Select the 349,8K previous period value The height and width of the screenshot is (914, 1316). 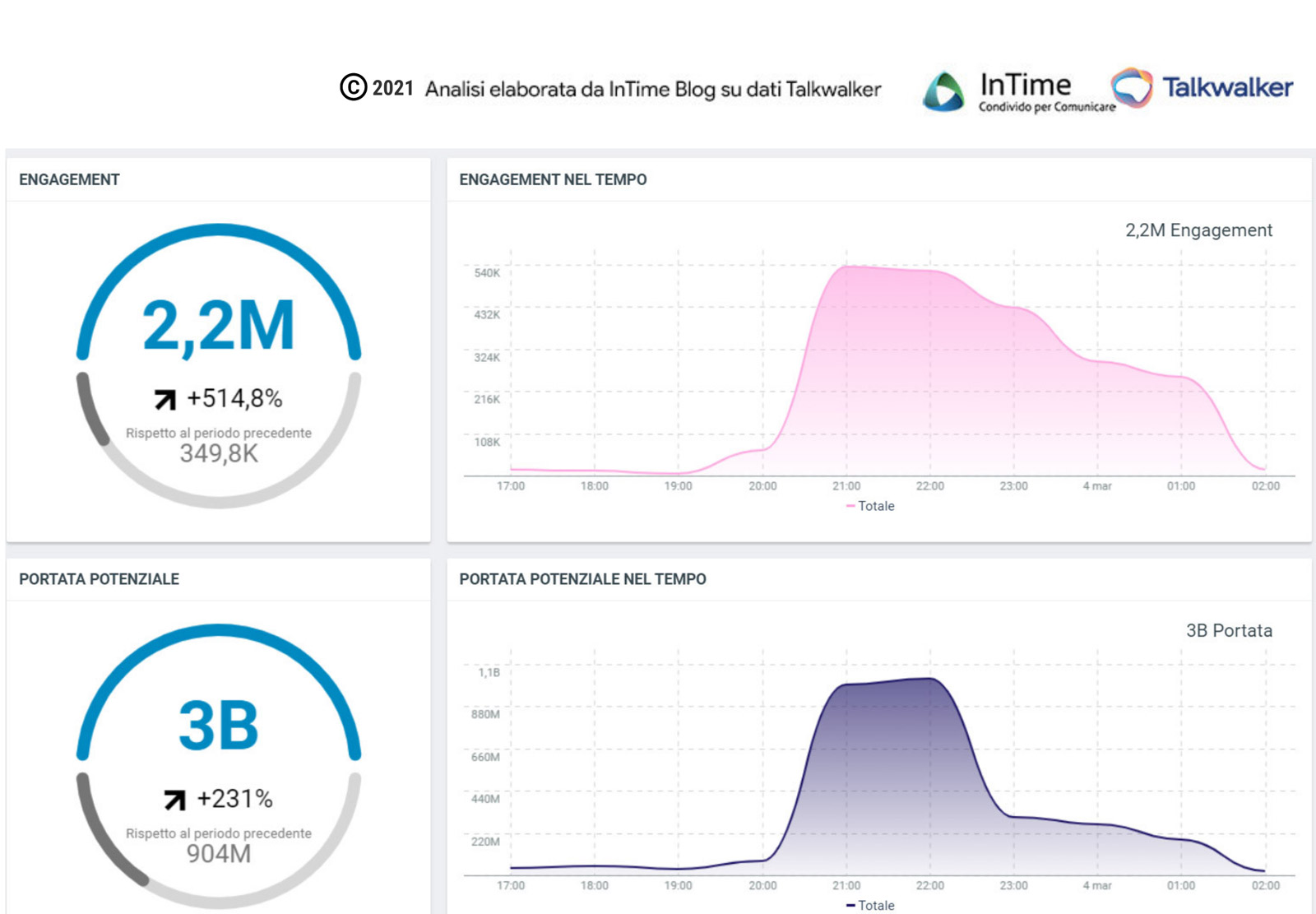coord(219,453)
